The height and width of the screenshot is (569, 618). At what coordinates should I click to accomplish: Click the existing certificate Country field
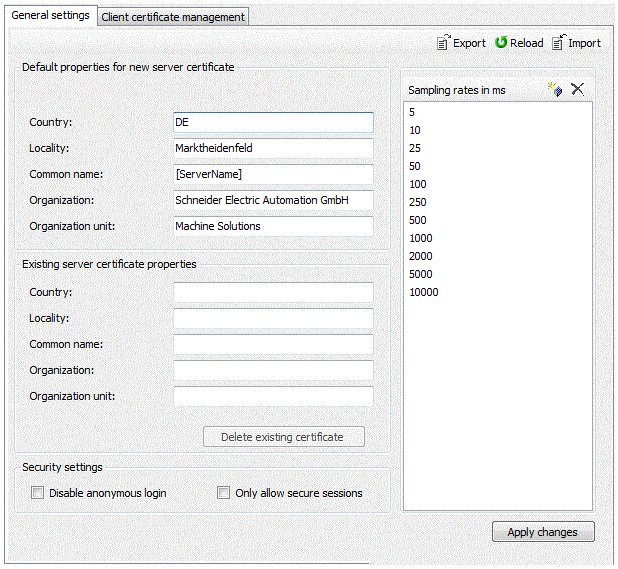[x=272, y=292]
